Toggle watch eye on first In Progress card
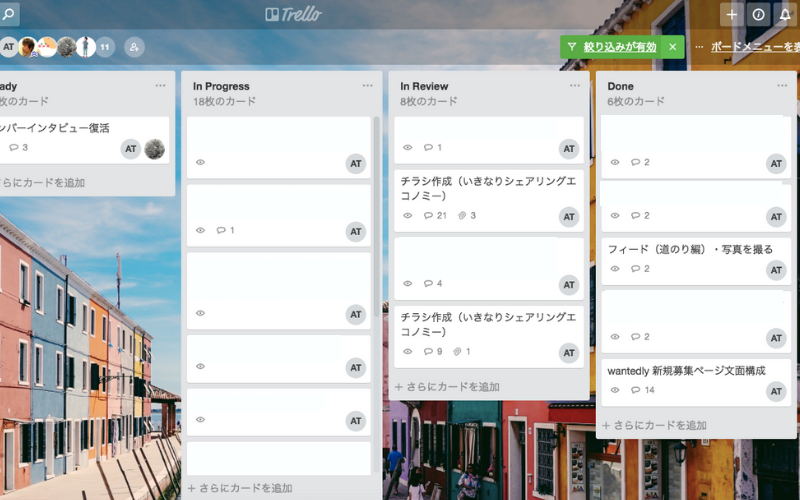800x500 pixels. coord(201,162)
